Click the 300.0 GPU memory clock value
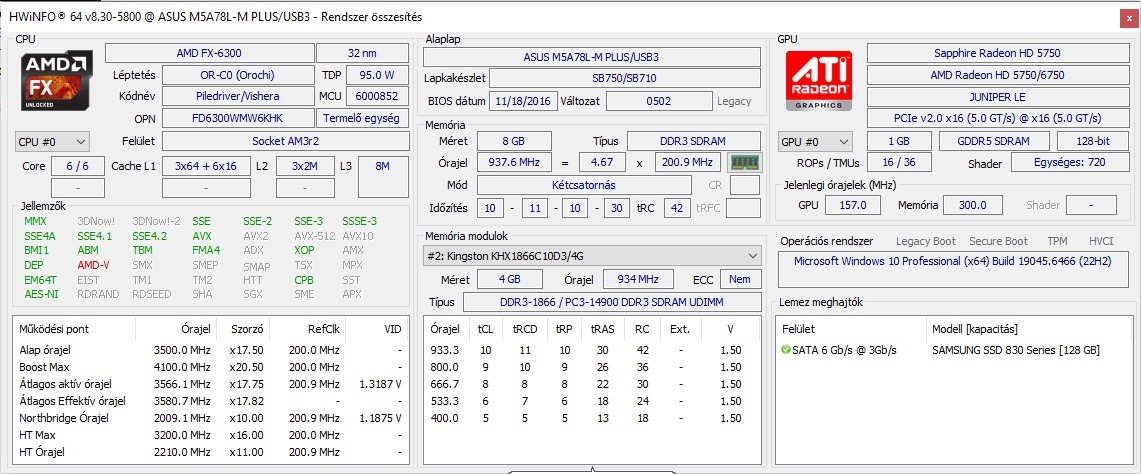The width and height of the screenshot is (1141, 474). coord(971,205)
